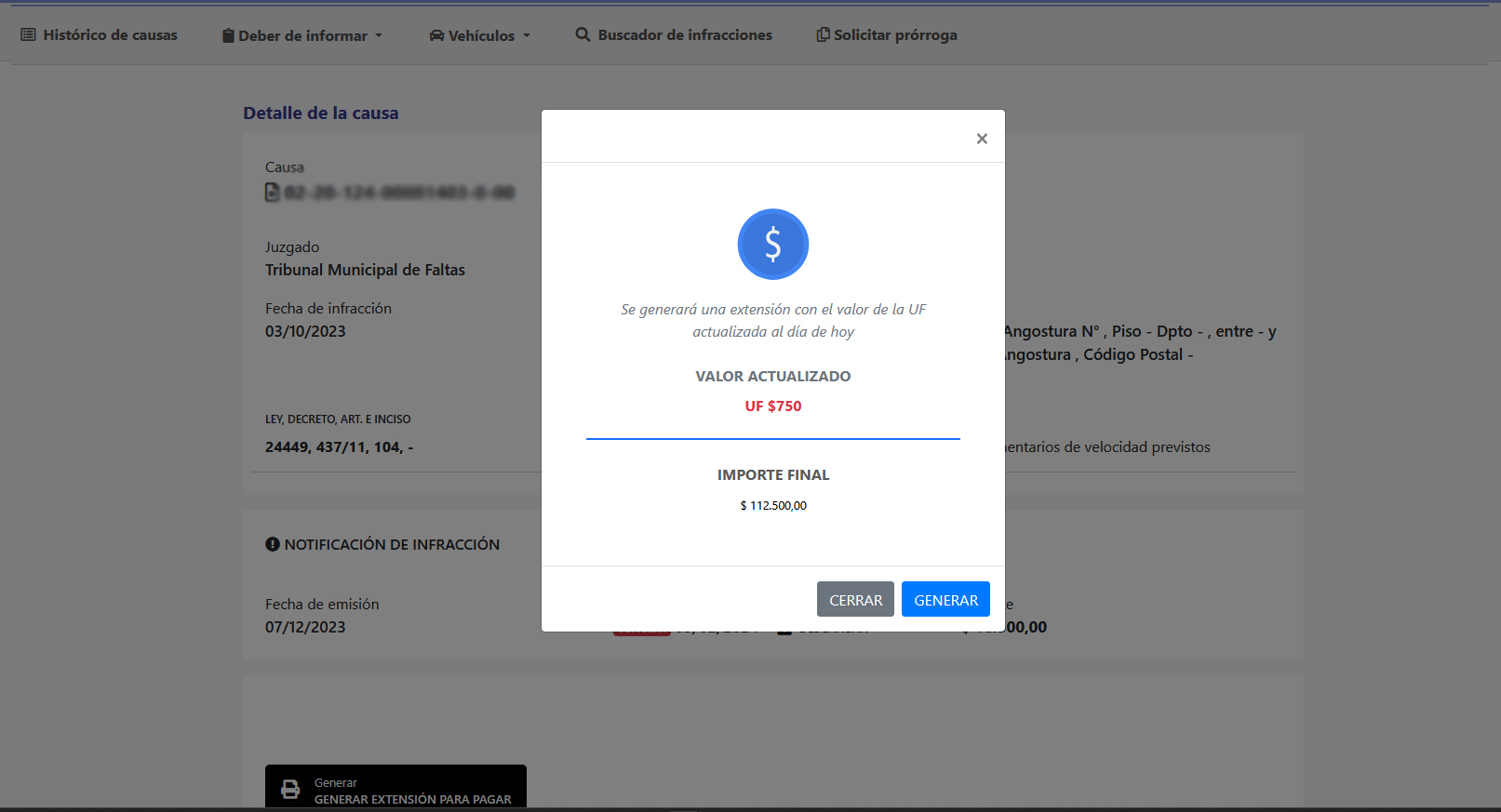Click the printer icon on the Generar button
The width and height of the screenshot is (1501, 812).
[290, 790]
